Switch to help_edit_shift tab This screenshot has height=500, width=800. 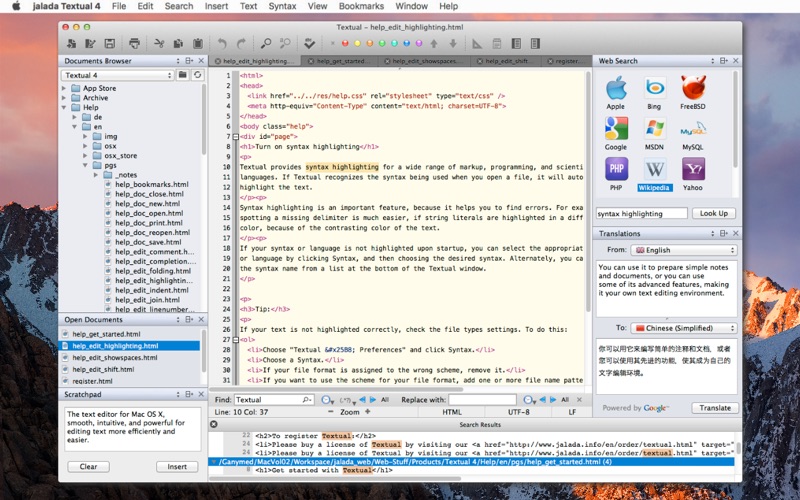click(x=506, y=61)
